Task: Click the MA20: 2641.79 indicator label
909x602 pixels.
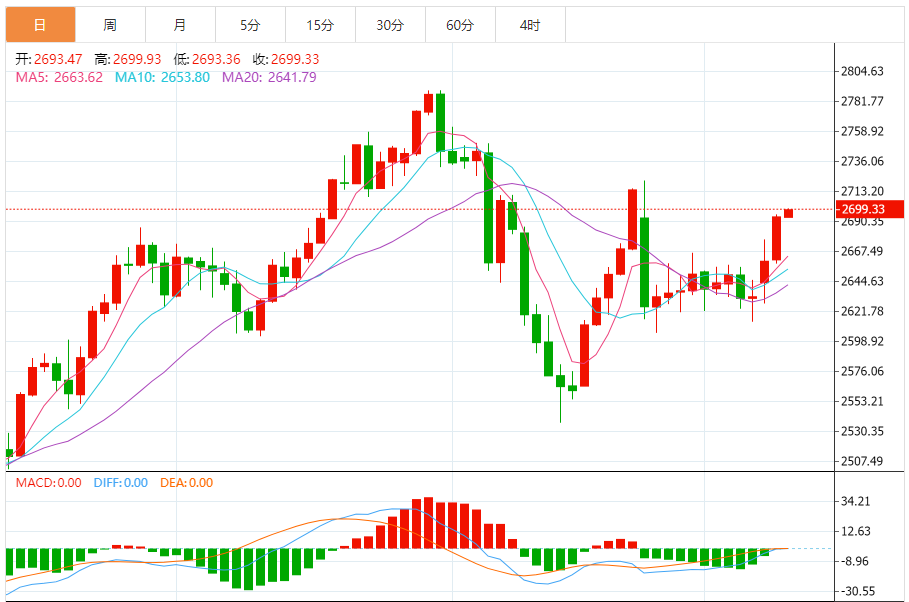Action: pos(269,77)
